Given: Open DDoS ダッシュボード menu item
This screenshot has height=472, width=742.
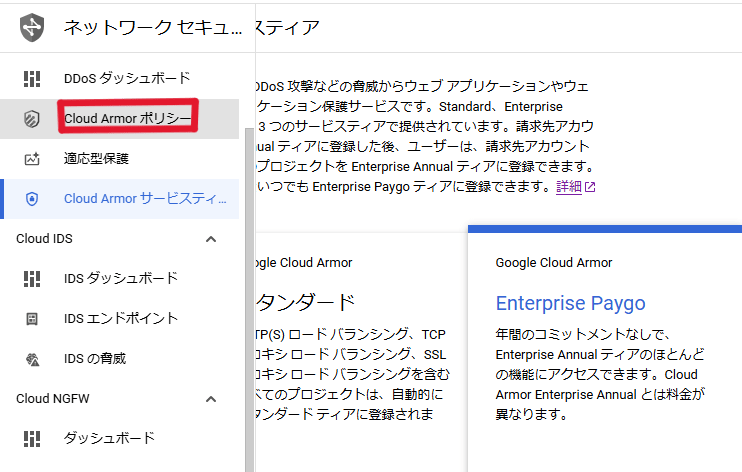Looking at the screenshot, I should (119, 79).
